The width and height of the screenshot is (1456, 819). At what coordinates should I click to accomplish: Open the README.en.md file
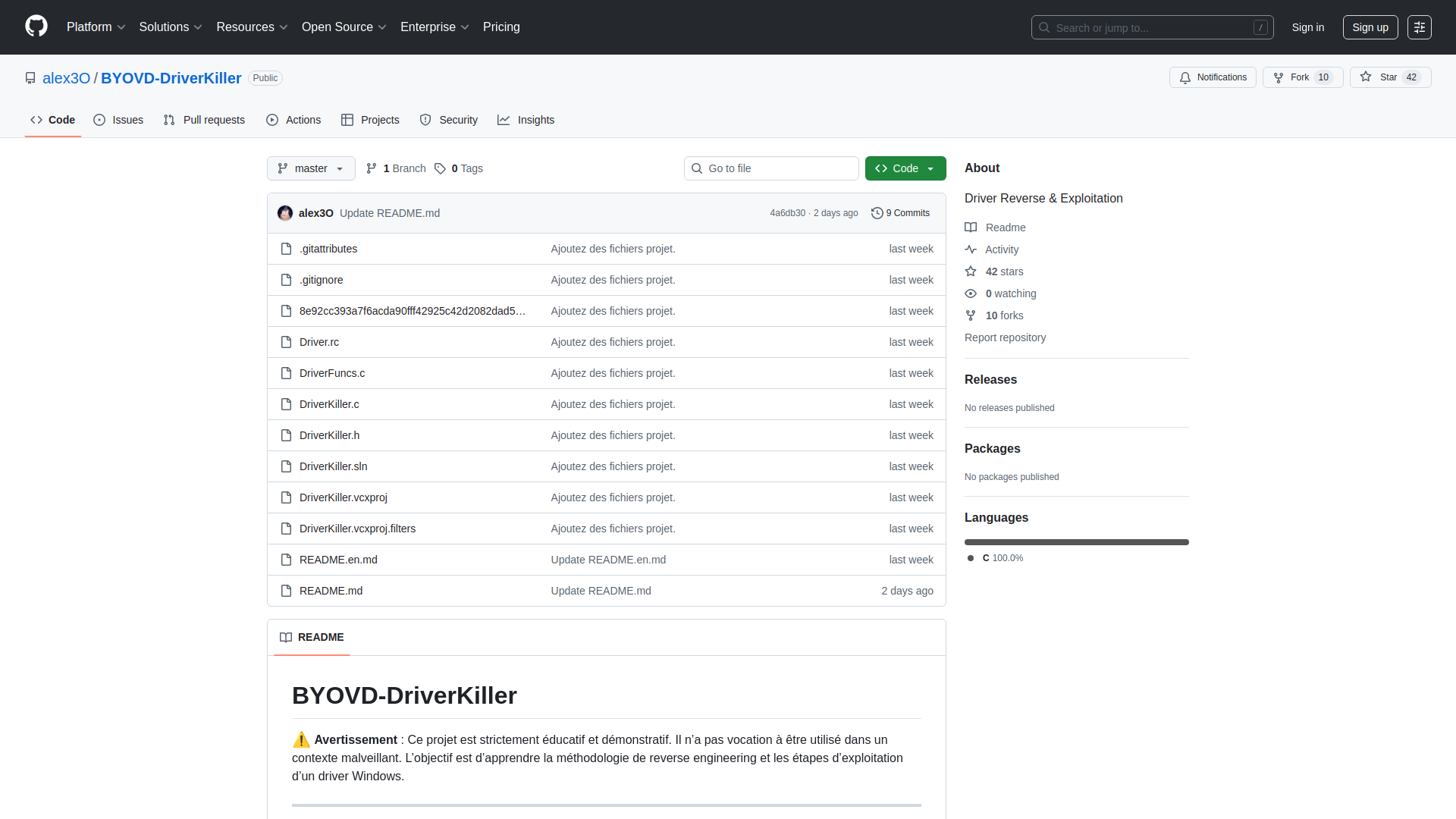click(x=338, y=560)
